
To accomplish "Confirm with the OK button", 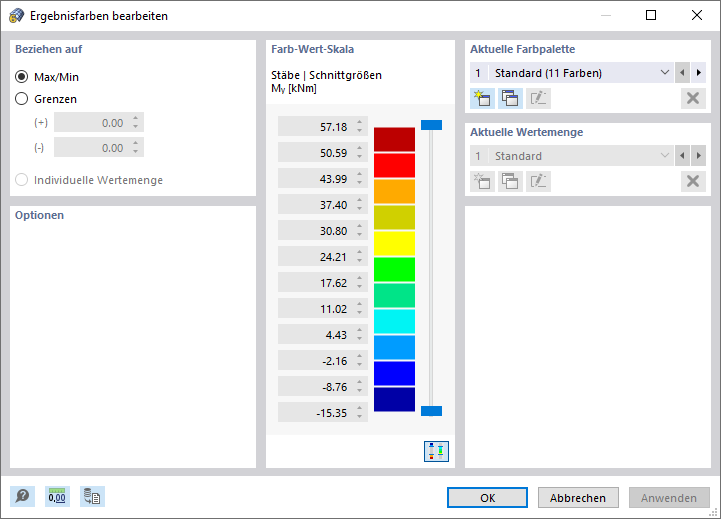I will click(487, 498).
